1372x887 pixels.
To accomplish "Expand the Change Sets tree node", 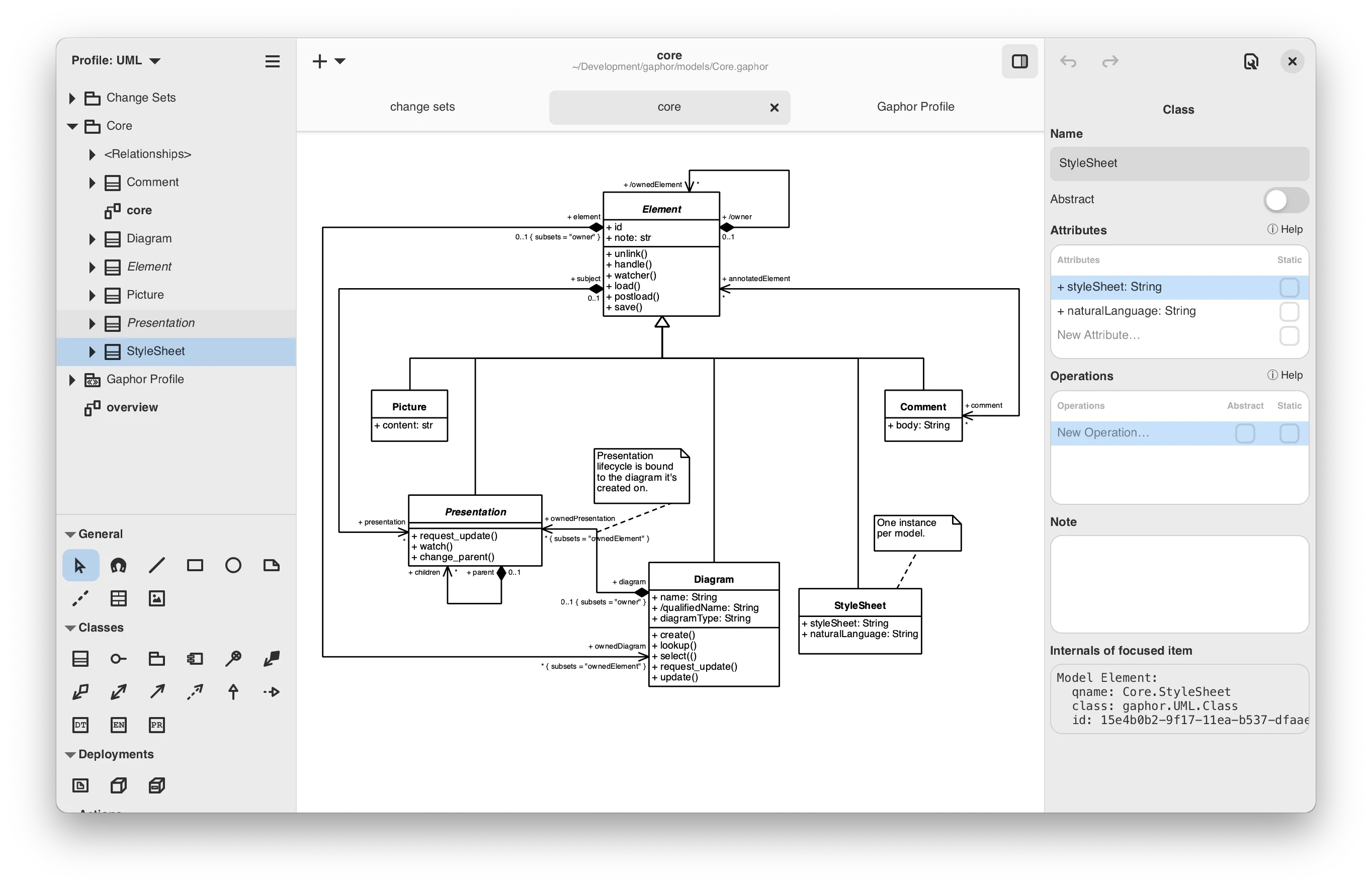I will [72, 98].
